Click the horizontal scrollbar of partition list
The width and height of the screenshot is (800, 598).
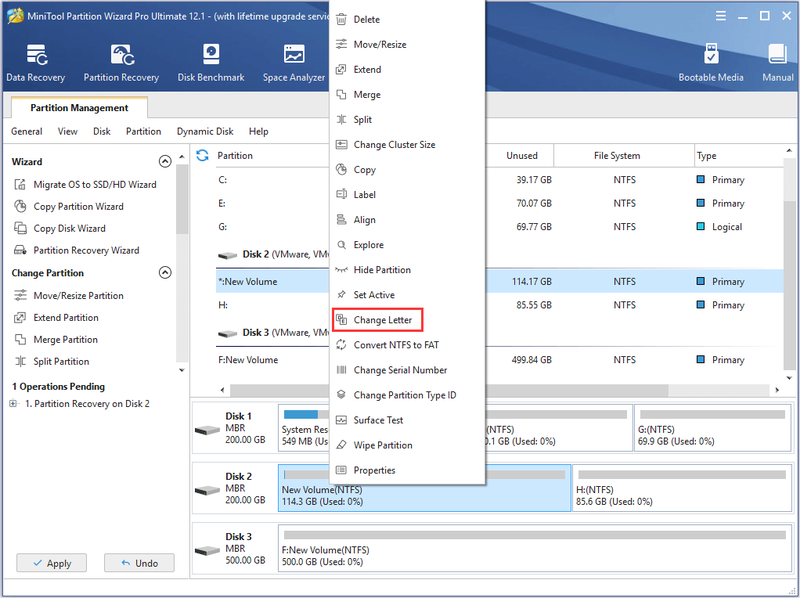point(449,390)
